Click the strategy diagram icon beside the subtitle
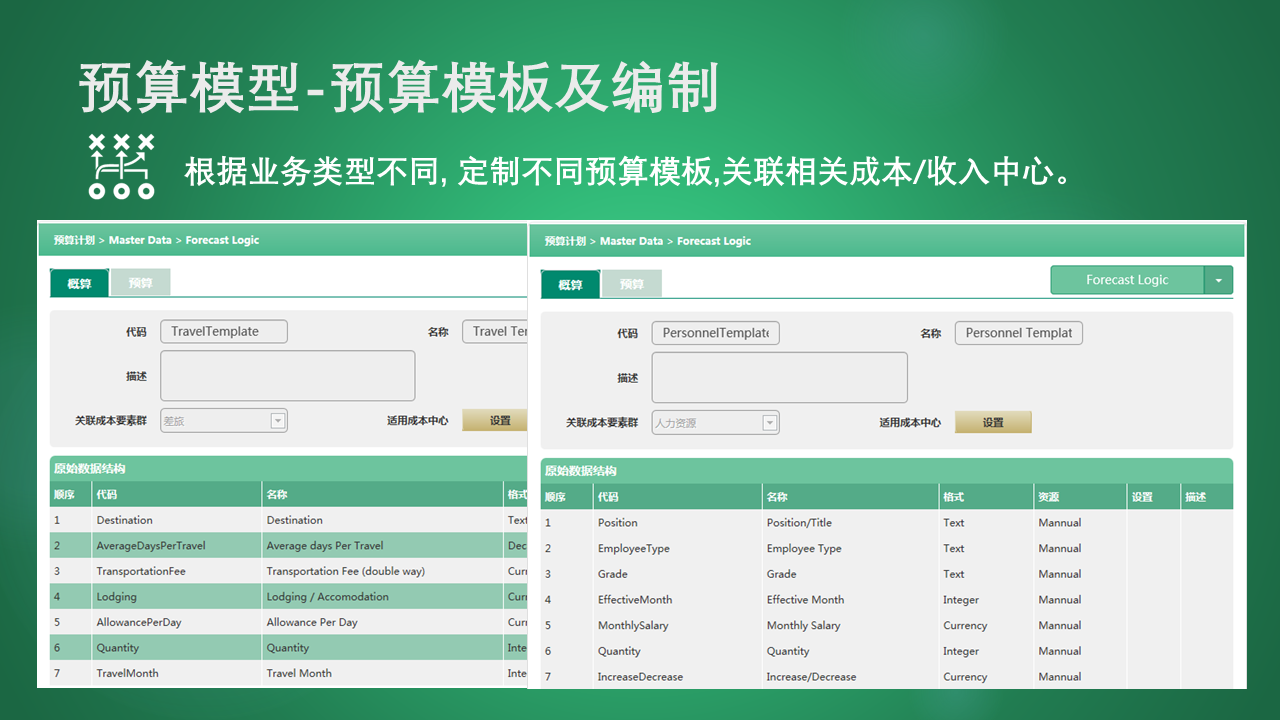This screenshot has width=1280, height=720. pyautogui.click(x=121, y=166)
